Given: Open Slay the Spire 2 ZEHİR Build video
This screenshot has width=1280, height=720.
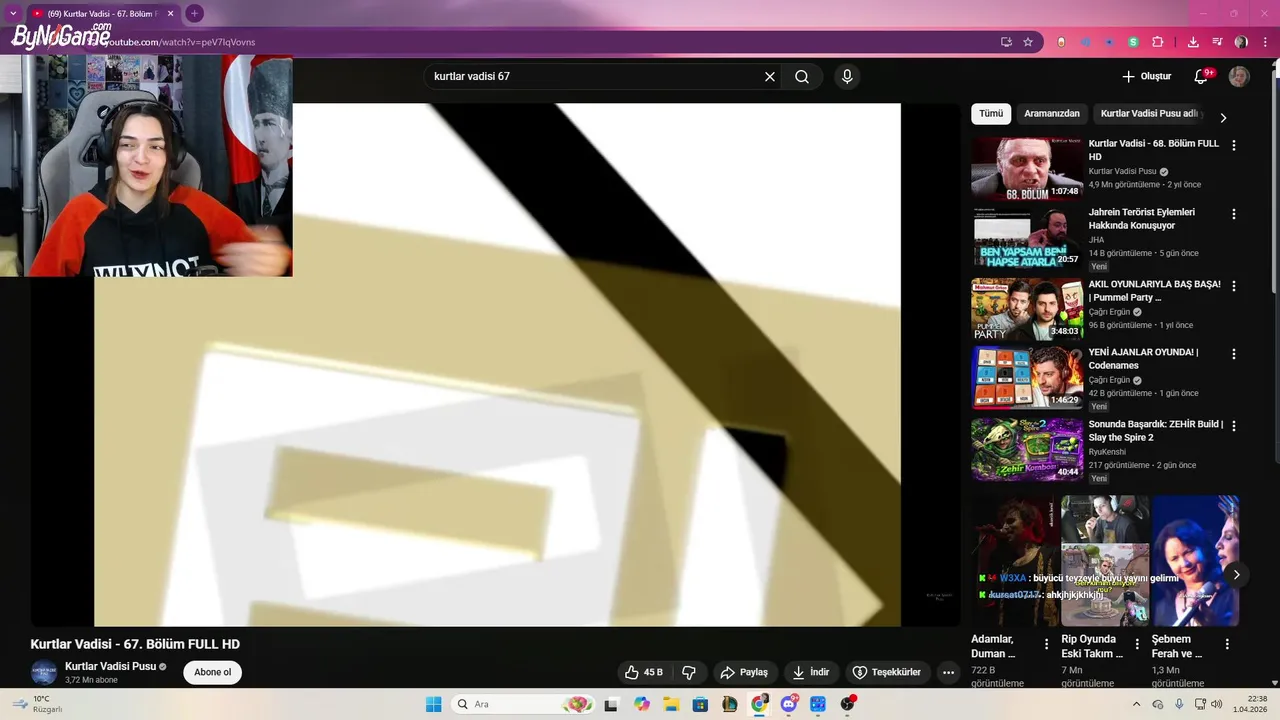Looking at the screenshot, I should point(1156,431).
